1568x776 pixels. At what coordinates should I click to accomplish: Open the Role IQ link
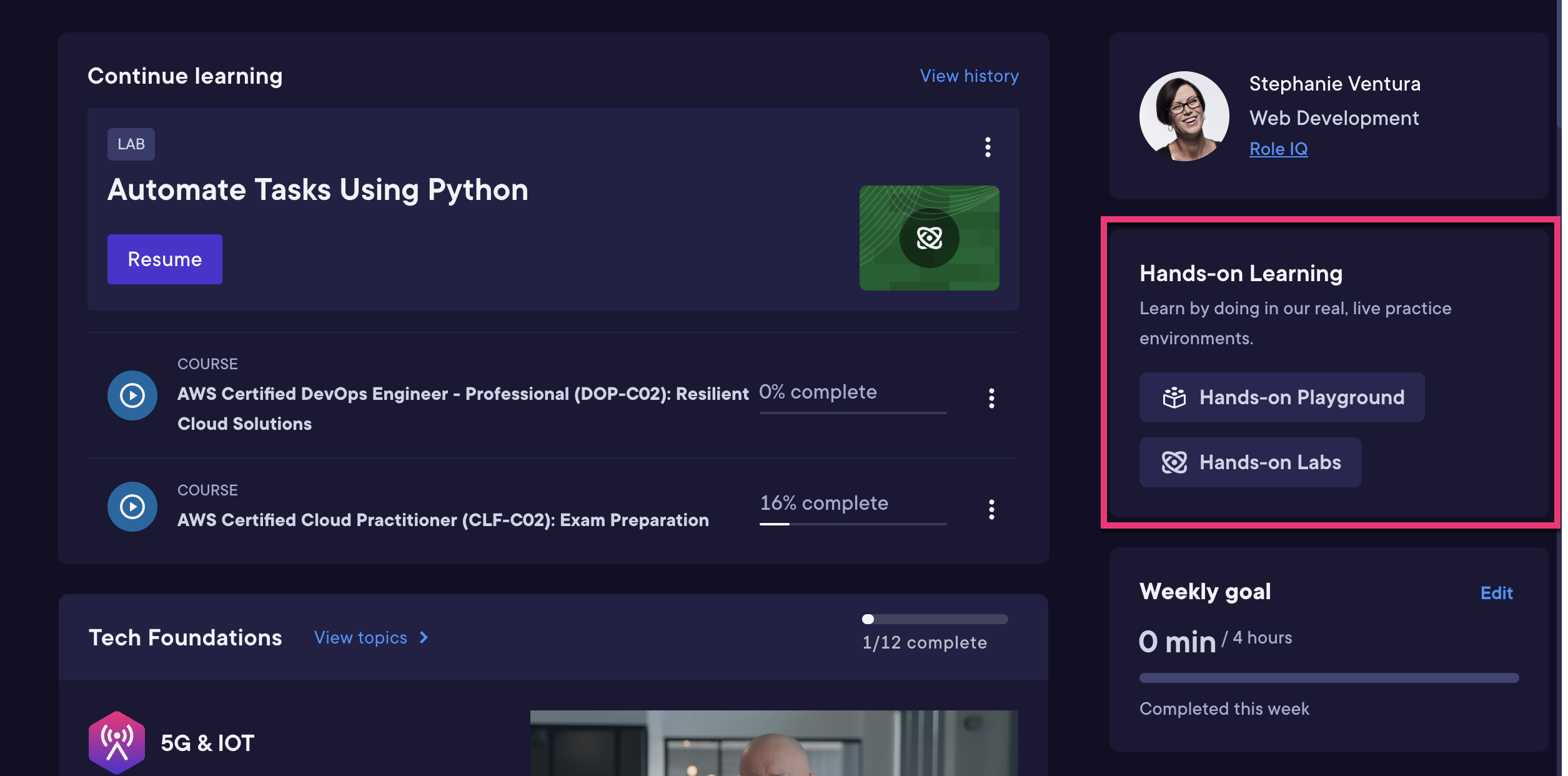[1278, 149]
